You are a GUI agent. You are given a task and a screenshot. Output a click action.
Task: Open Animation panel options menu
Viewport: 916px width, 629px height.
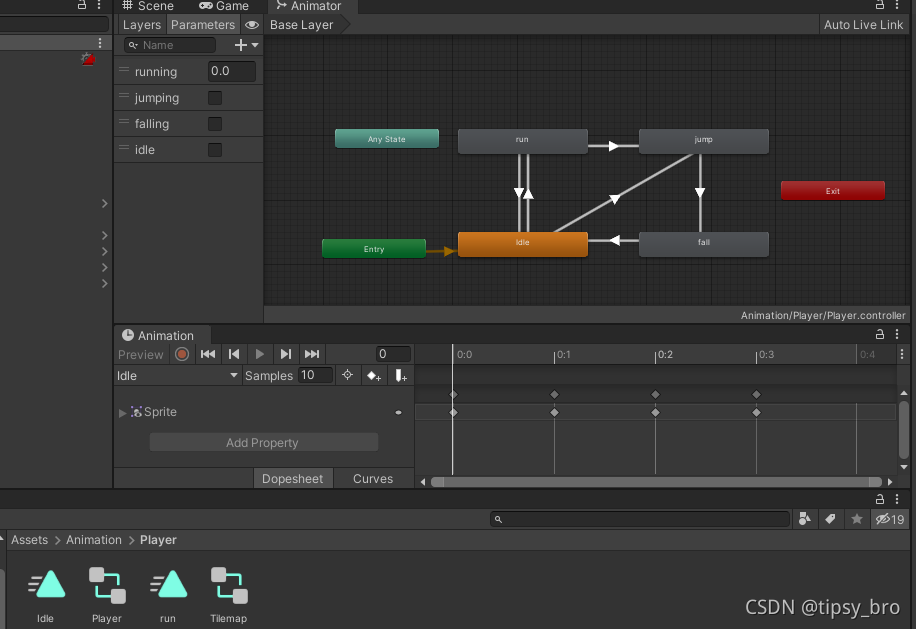pos(897,334)
